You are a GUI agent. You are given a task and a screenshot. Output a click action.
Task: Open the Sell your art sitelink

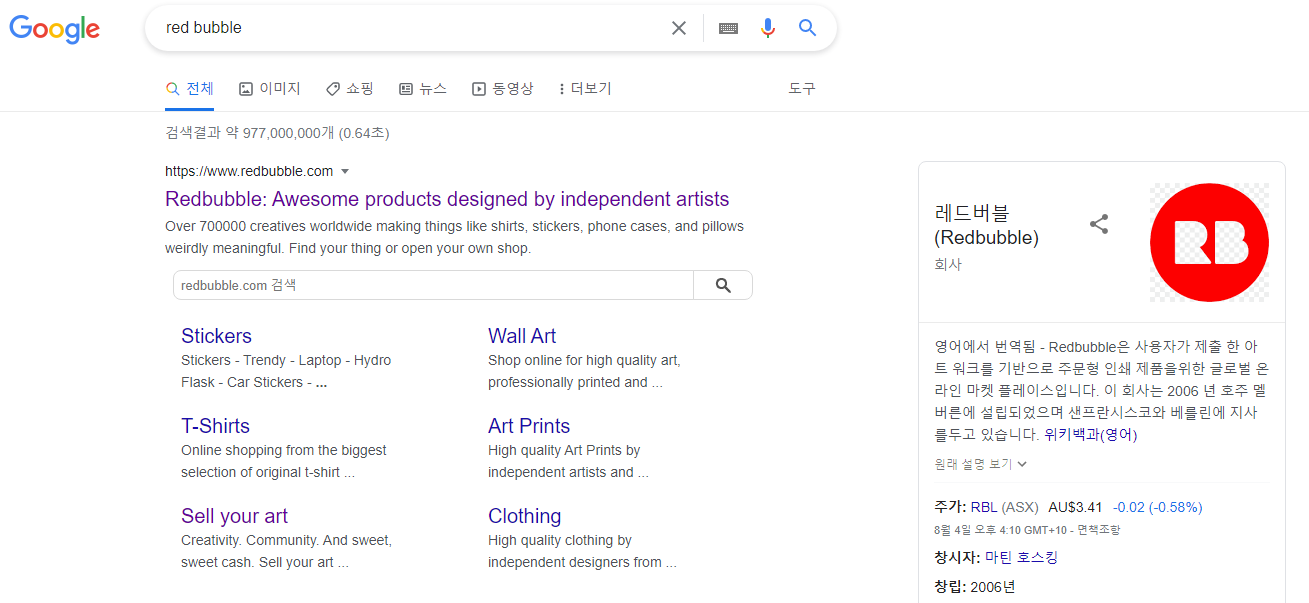point(234,516)
